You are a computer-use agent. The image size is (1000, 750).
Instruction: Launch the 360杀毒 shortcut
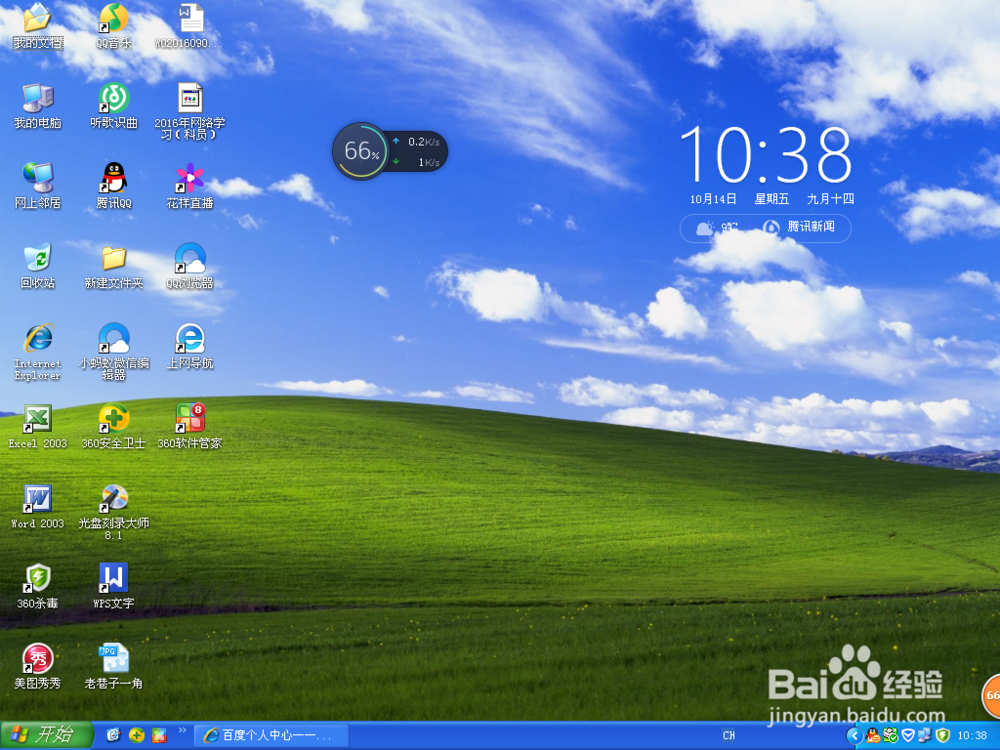click(38, 587)
